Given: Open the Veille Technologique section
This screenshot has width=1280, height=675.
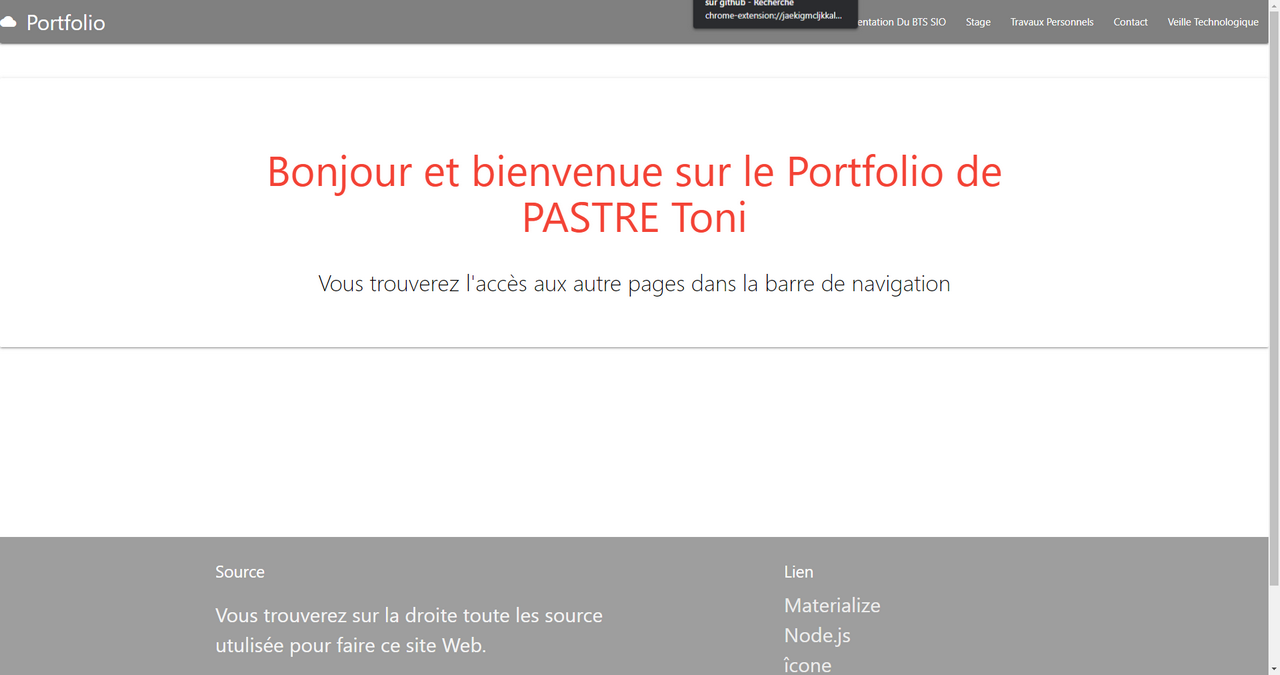Looking at the screenshot, I should [1212, 21].
